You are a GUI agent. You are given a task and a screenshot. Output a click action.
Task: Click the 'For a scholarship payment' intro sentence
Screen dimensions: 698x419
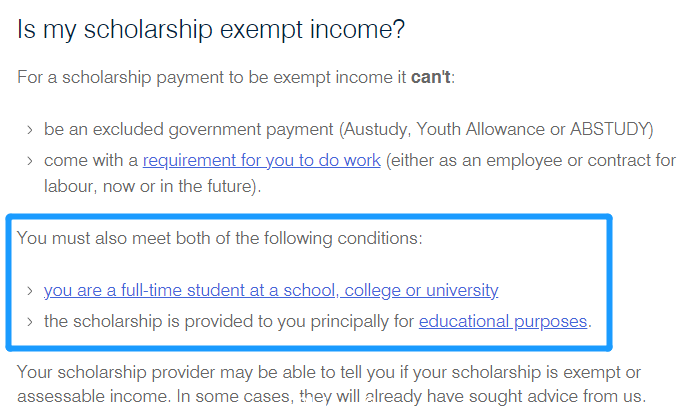236,77
